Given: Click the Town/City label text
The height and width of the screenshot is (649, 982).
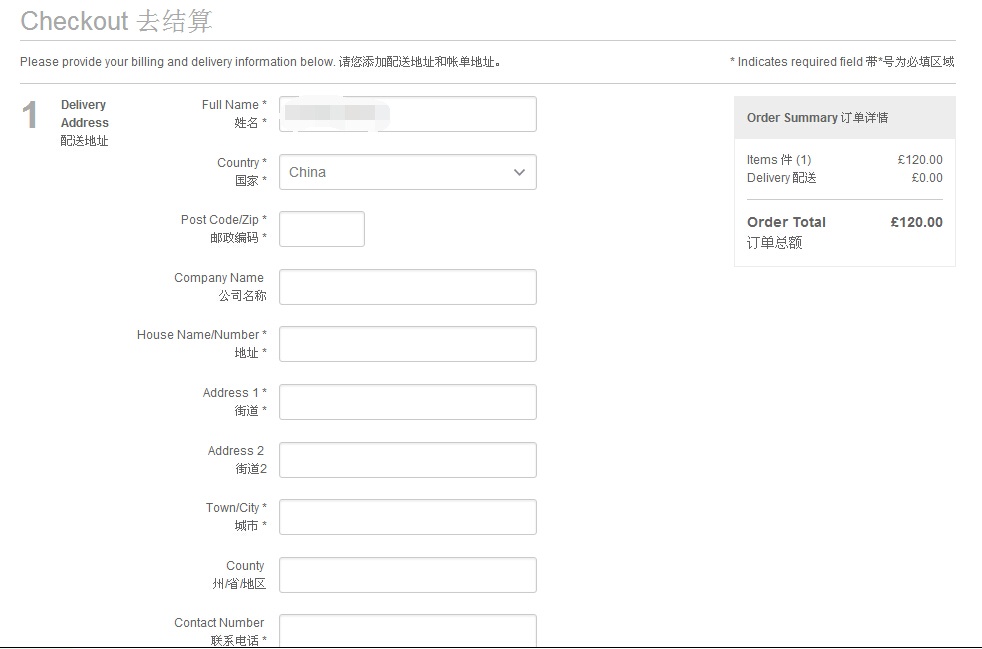Looking at the screenshot, I should (x=236, y=517).
